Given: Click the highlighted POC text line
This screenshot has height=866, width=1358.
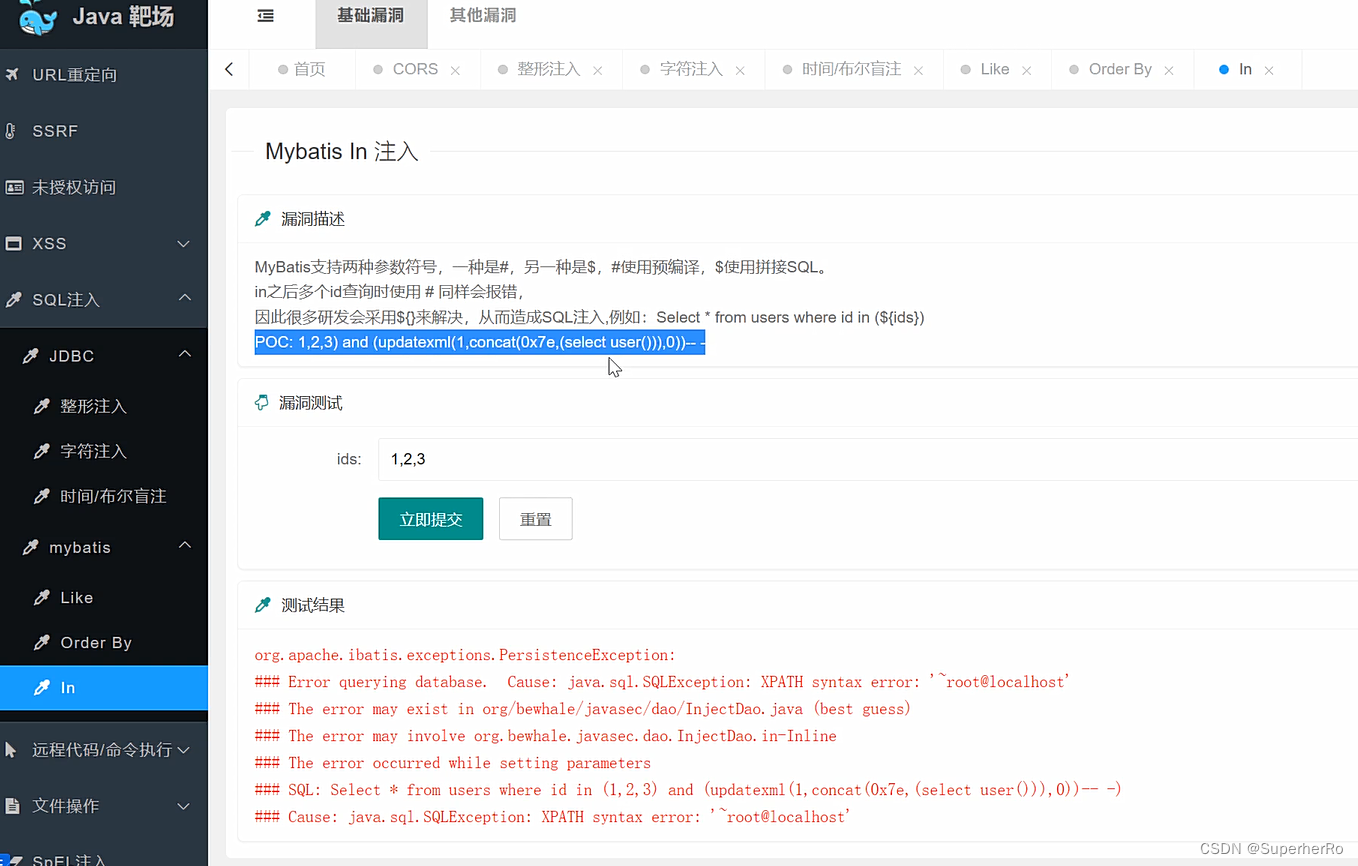Looking at the screenshot, I should coord(480,342).
